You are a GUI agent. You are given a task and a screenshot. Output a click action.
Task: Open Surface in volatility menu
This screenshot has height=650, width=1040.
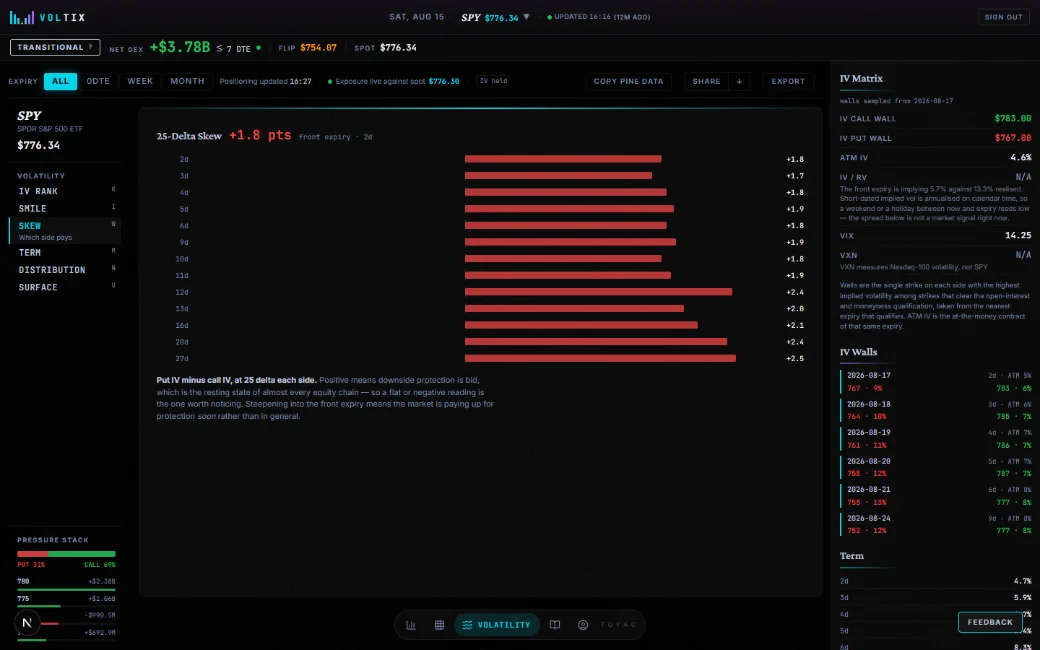(65, 287)
